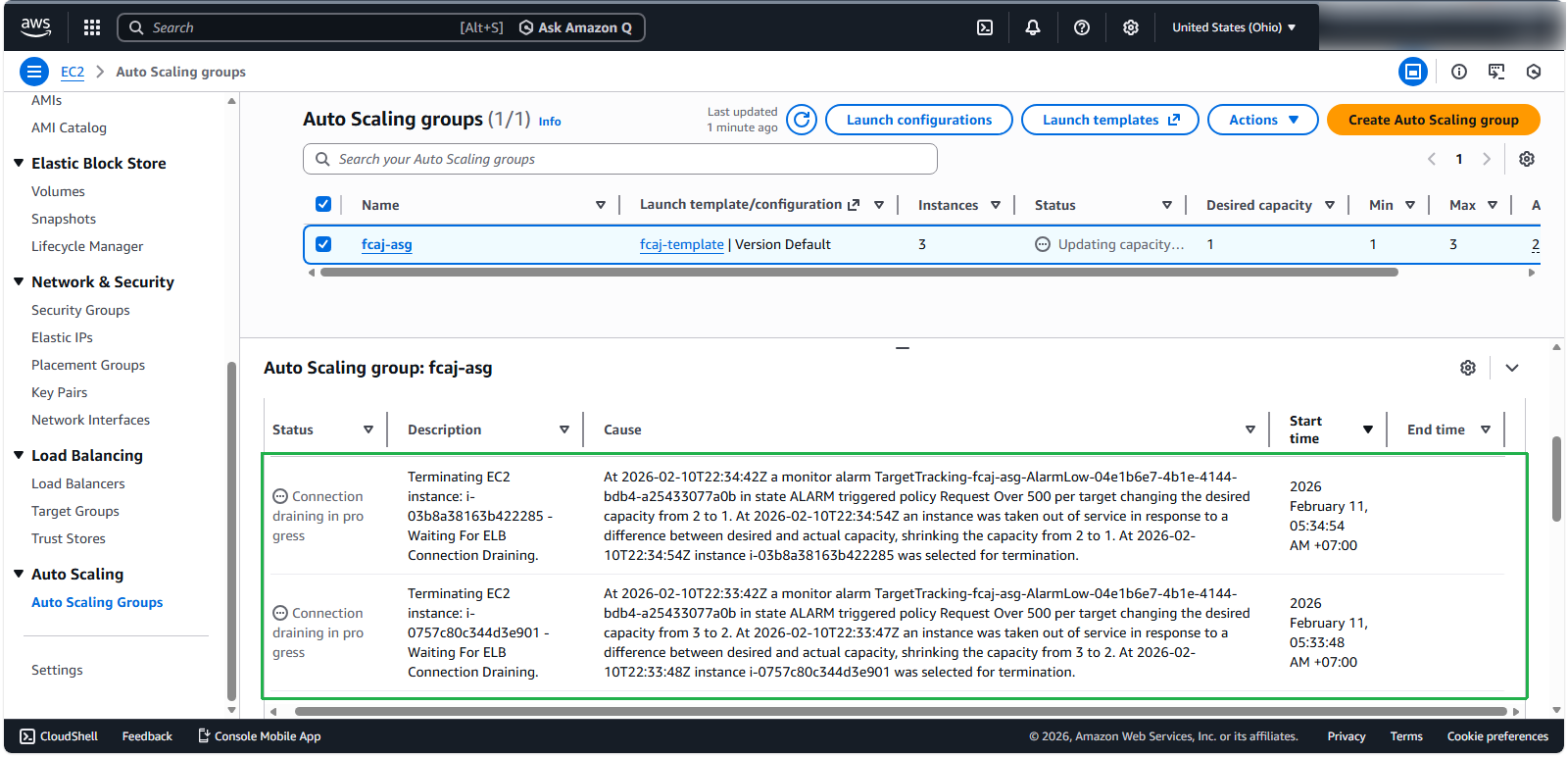Open the info panel icon
1568x757 pixels.
pos(1459,72)
